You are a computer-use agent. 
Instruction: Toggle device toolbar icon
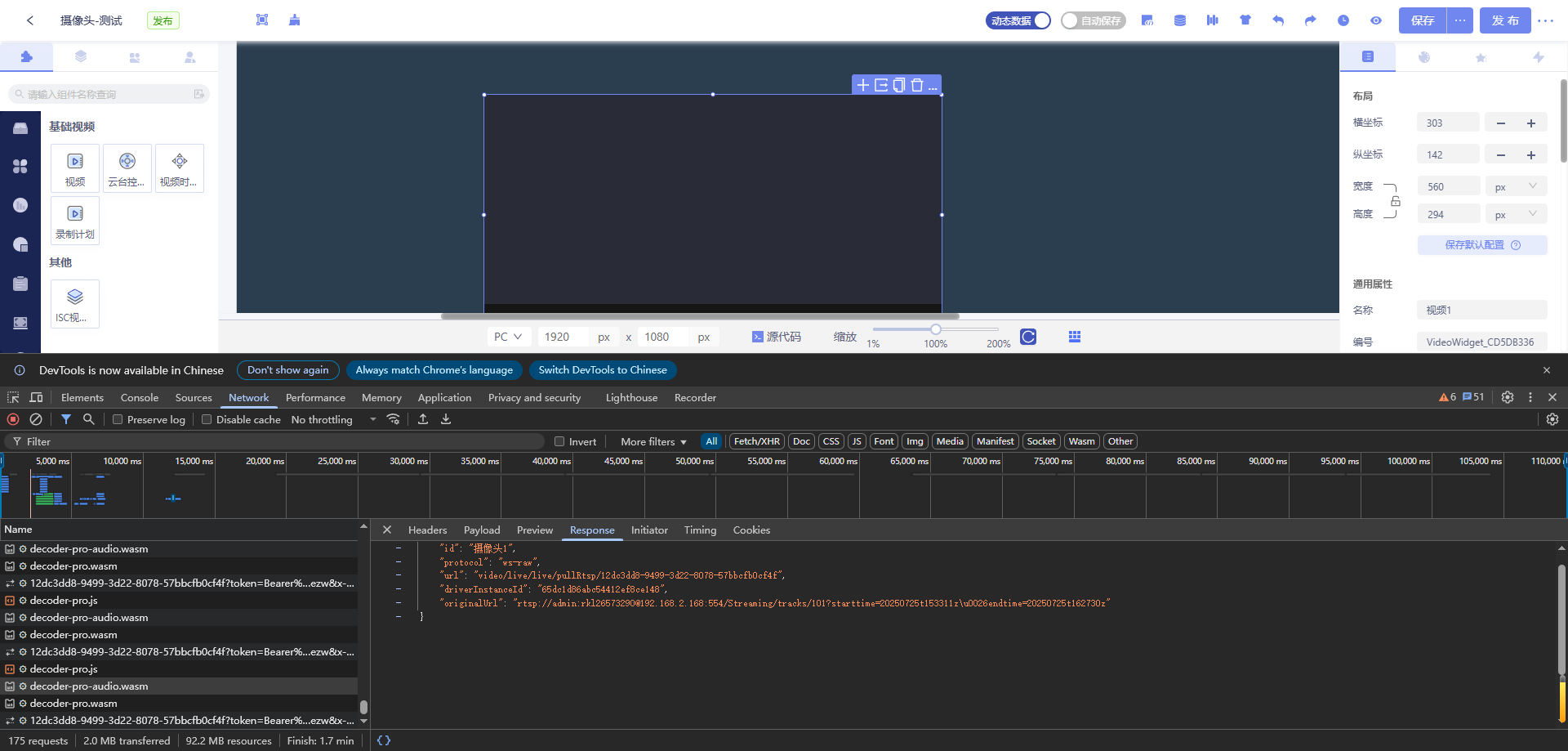click(36, 397)
